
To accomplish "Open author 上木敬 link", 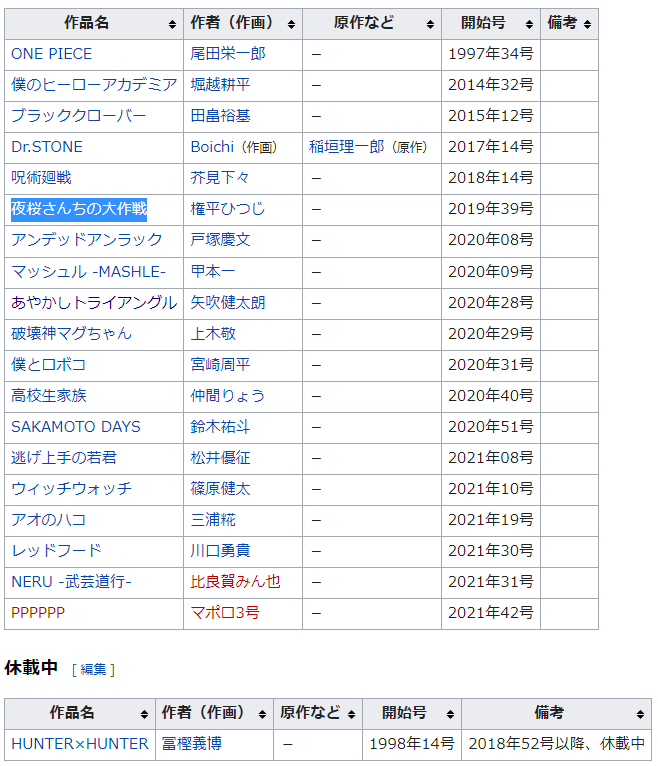I will tap(213, 334).
